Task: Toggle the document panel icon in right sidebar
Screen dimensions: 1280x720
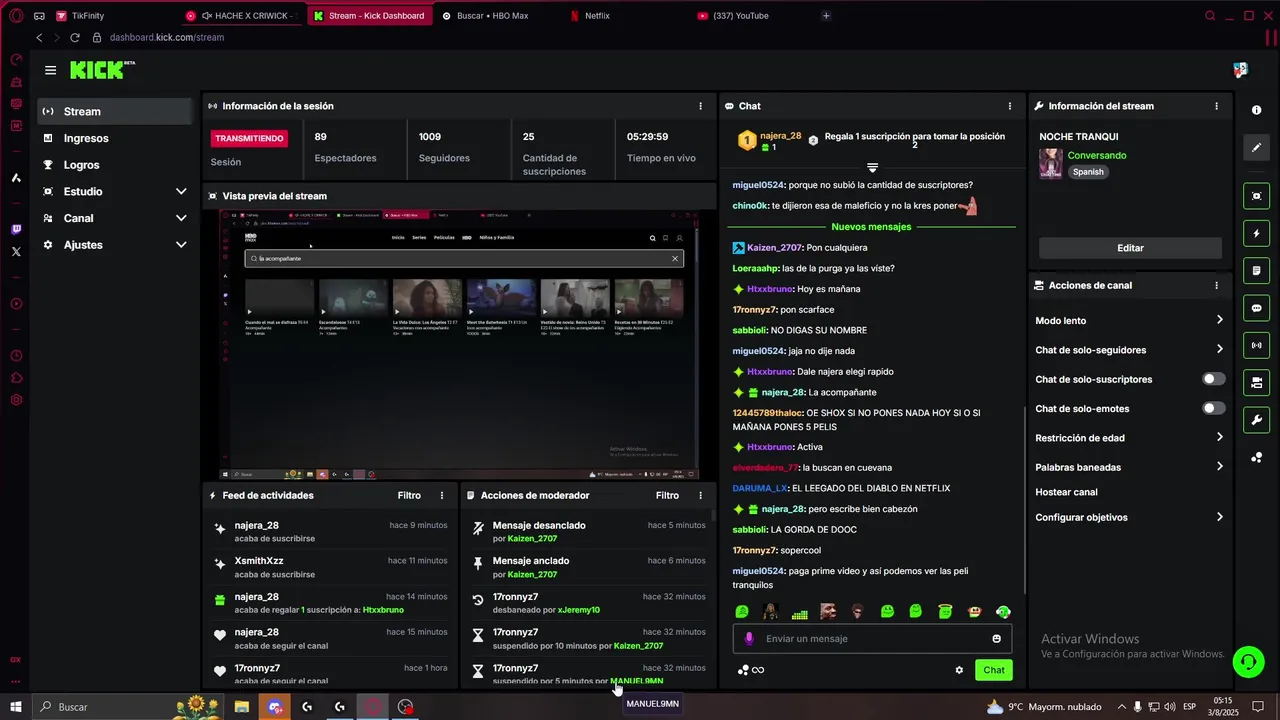Action: (x=1257, y=271)
